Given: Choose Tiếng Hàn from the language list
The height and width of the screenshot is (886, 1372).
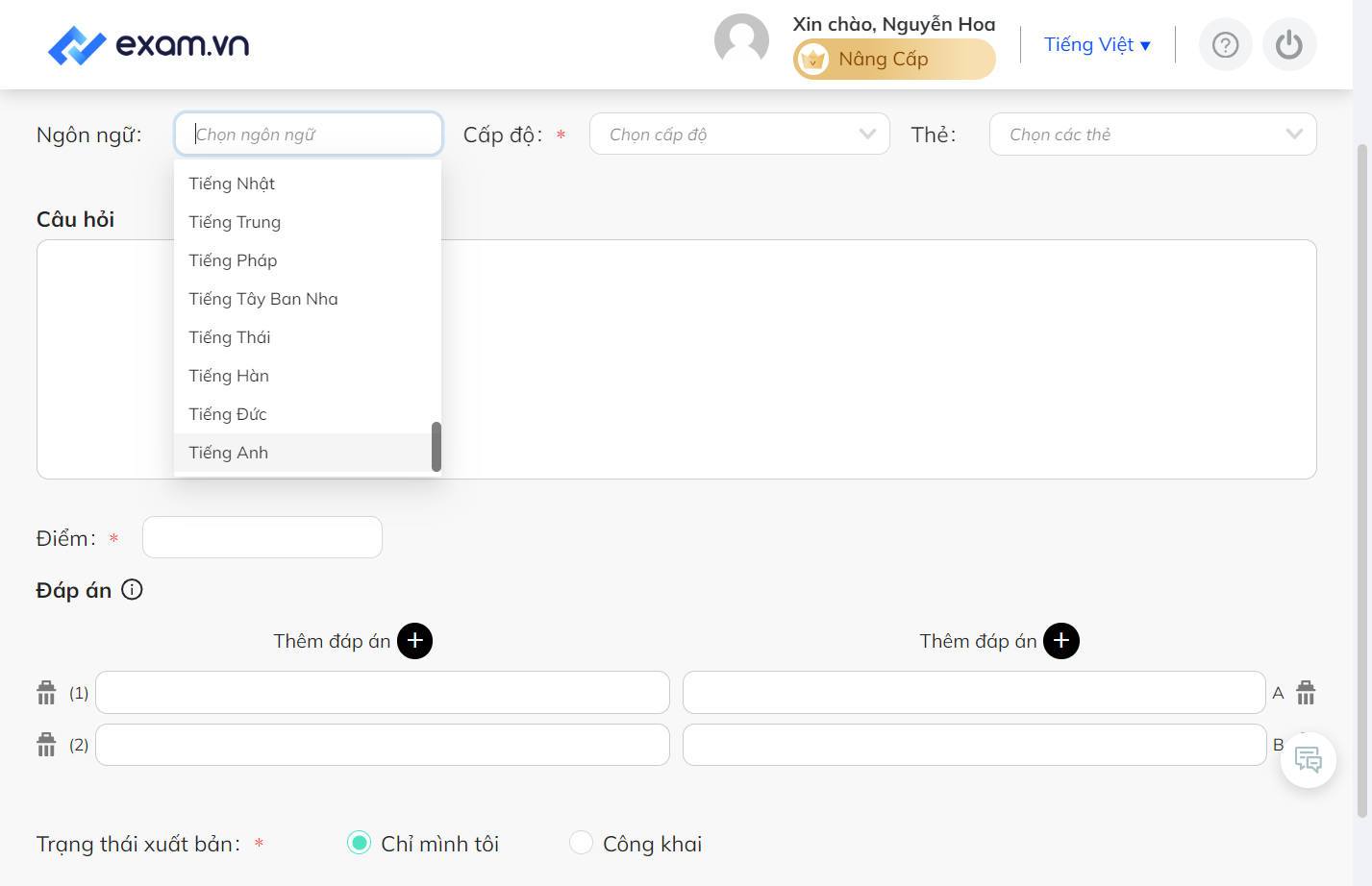Looking at the screenshot, I should [x=308, y=376].
